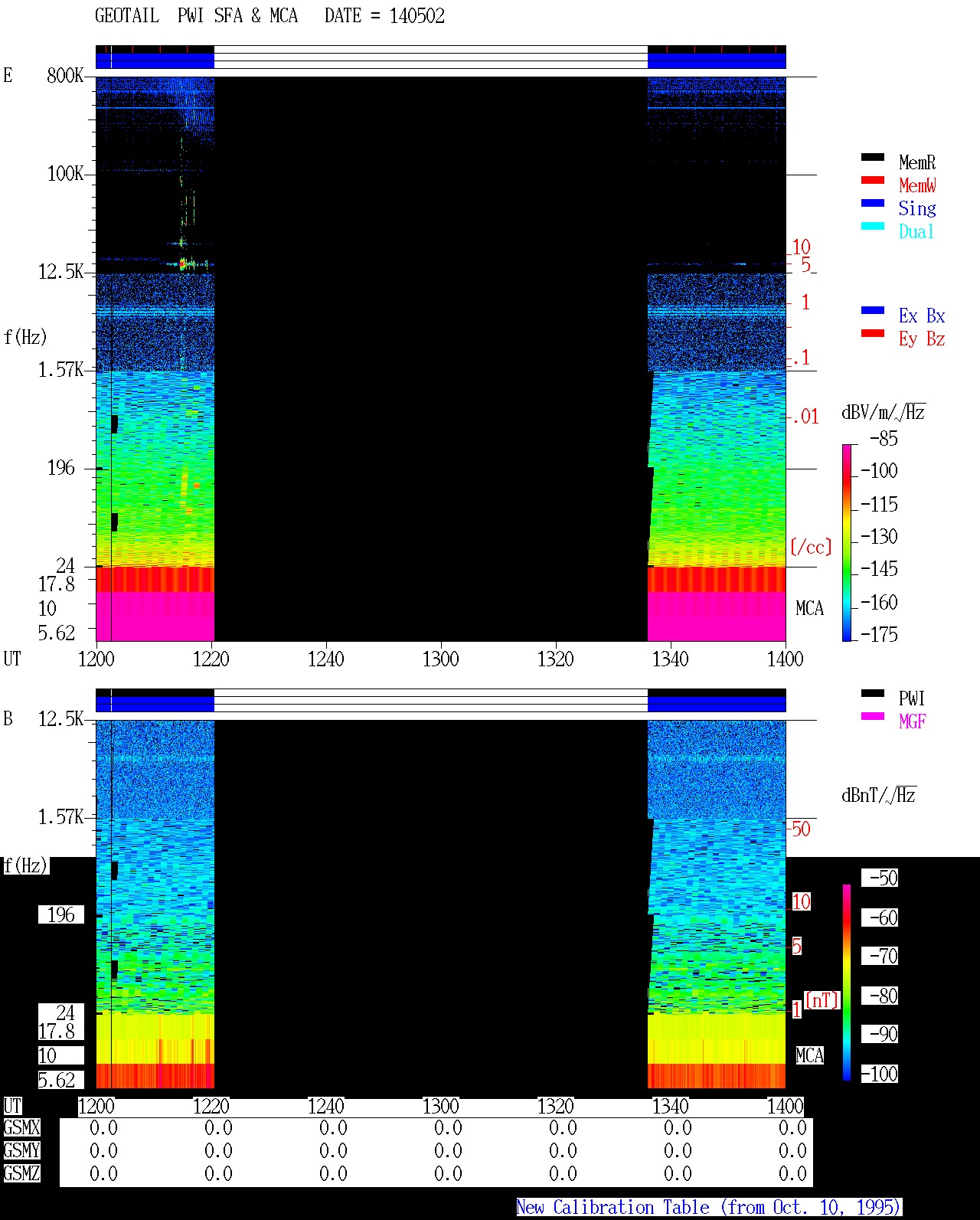Click the 'dBnT/√Hz' unit label
Screen dimensions: 980x1220
(879, 795)
